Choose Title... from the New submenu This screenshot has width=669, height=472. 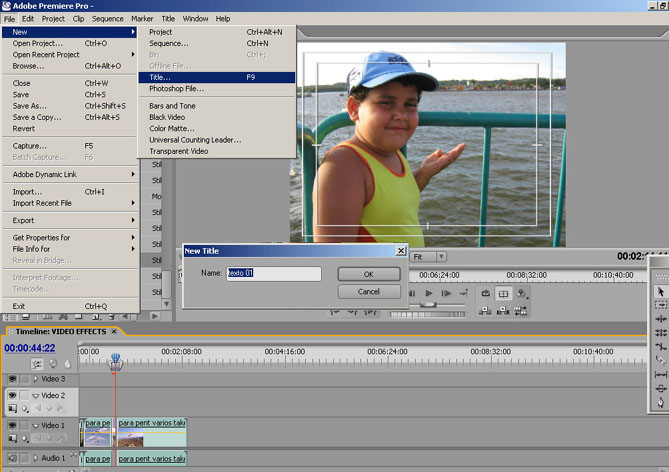tap(160, 77)
